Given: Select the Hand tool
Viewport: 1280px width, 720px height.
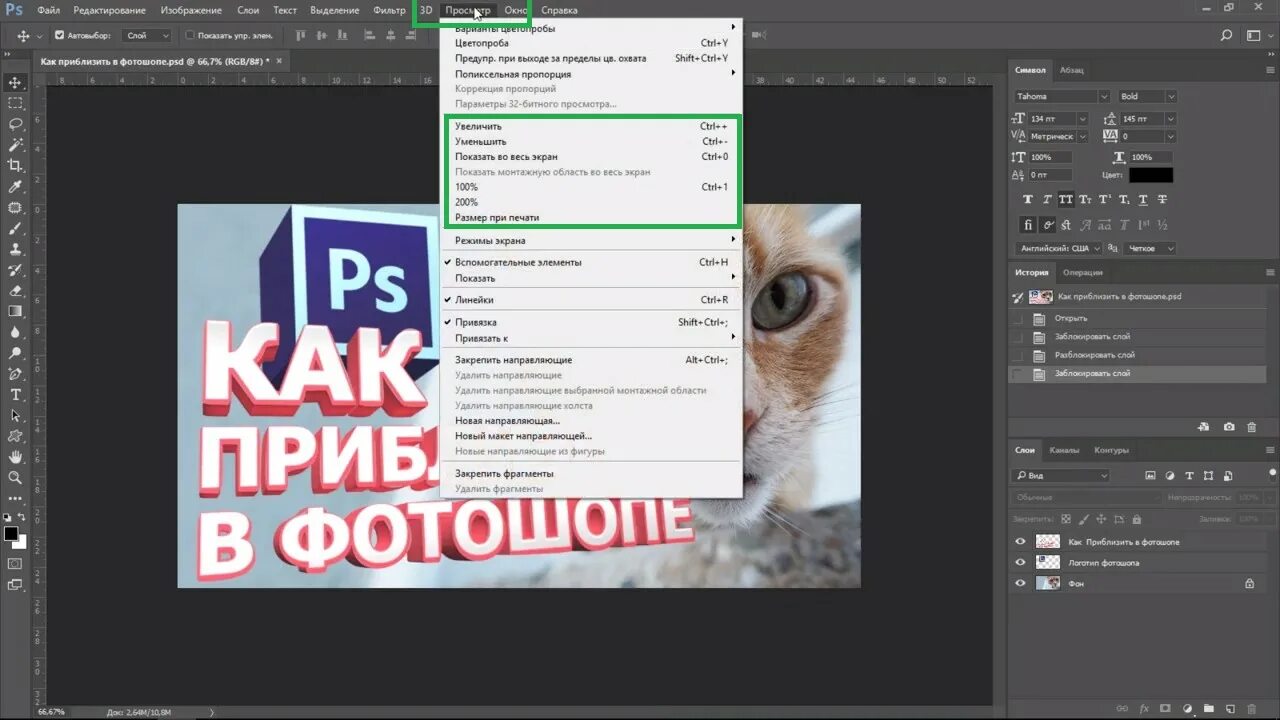Looking at the screenshot, I should (x=15, y=457).
